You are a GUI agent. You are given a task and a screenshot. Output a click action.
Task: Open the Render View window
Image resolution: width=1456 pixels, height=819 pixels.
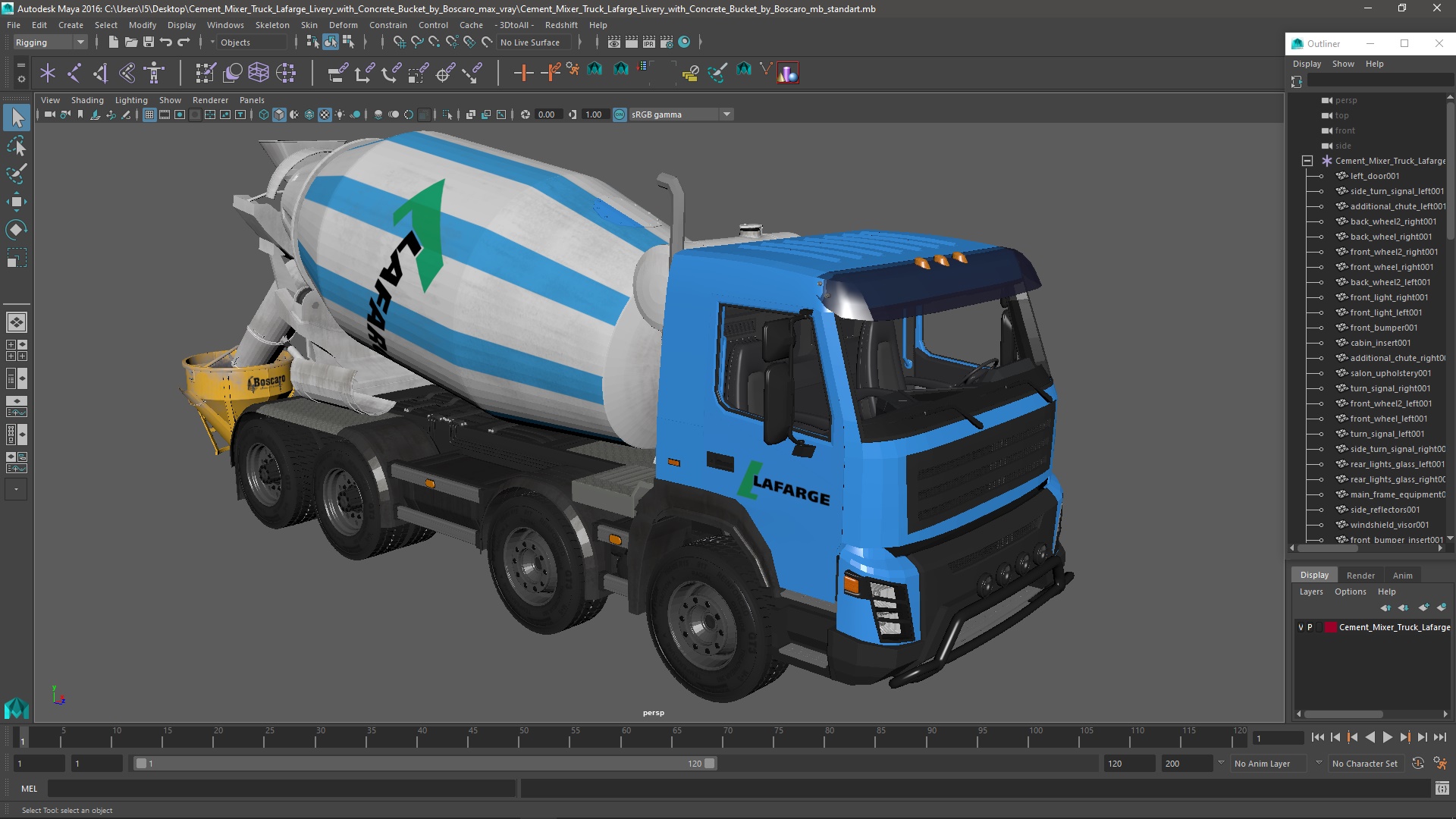tap(614, 42)
